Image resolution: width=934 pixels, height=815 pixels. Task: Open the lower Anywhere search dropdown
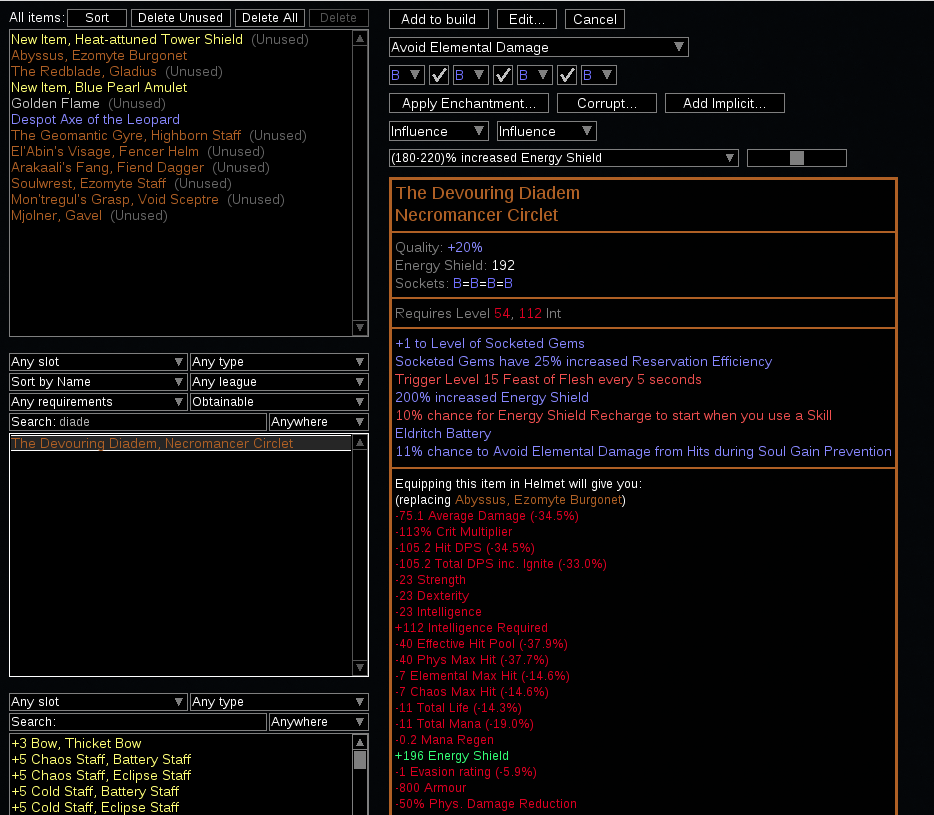click(x=319, y=721)
